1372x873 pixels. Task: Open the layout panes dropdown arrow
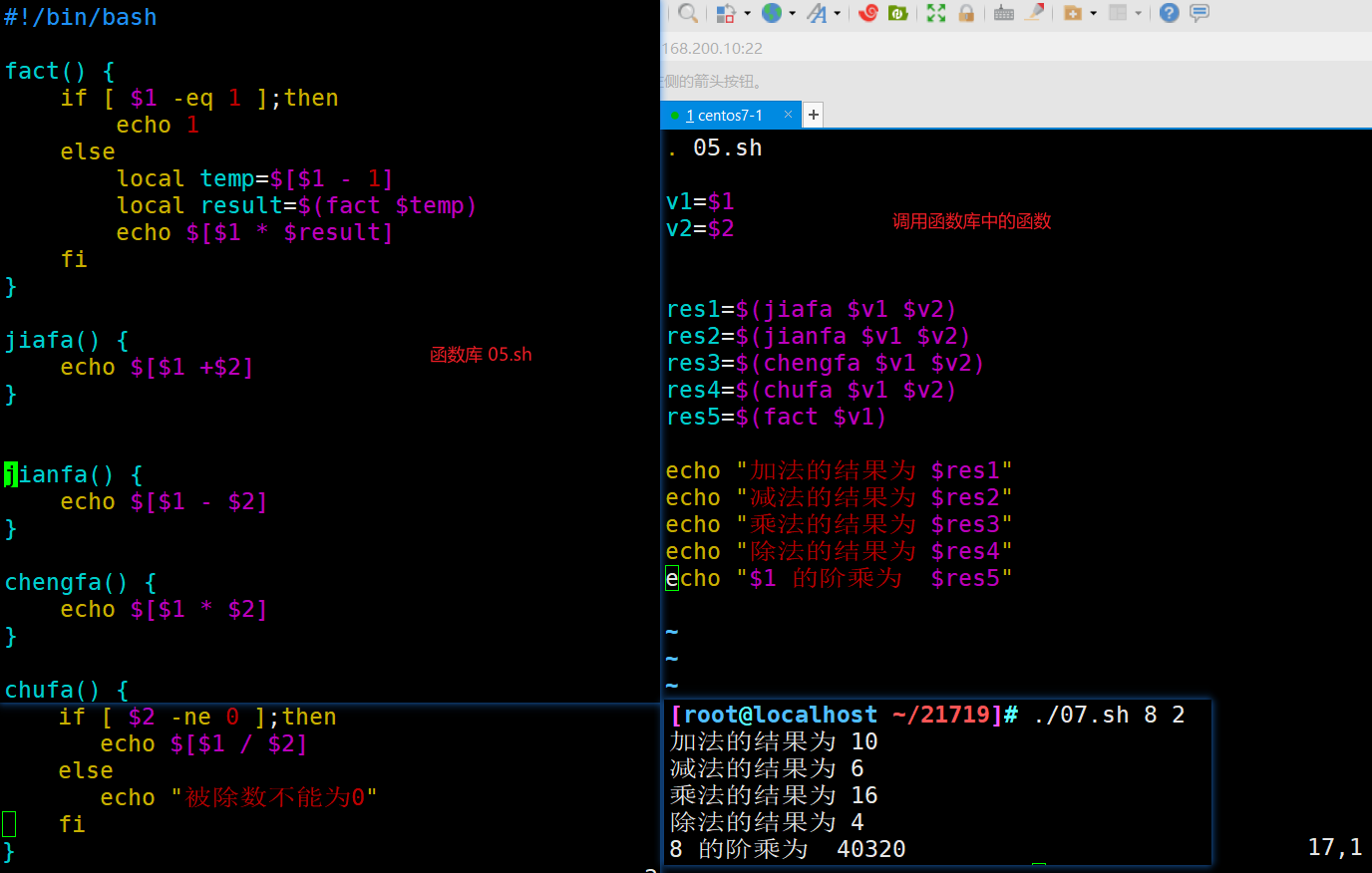coord(1138,13)
